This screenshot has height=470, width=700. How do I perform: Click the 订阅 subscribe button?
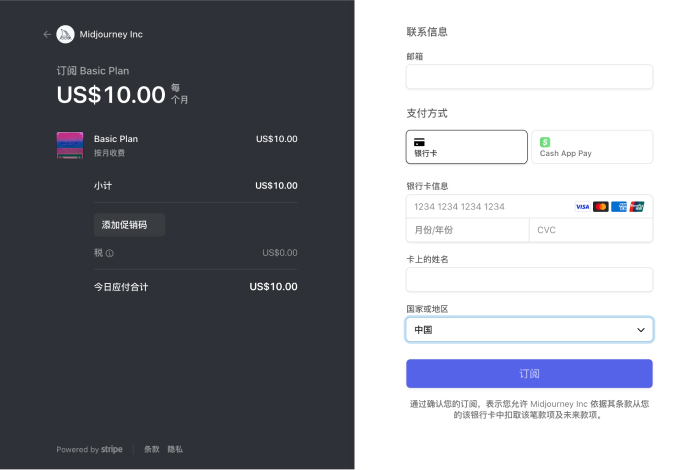(x=529, y=374)
